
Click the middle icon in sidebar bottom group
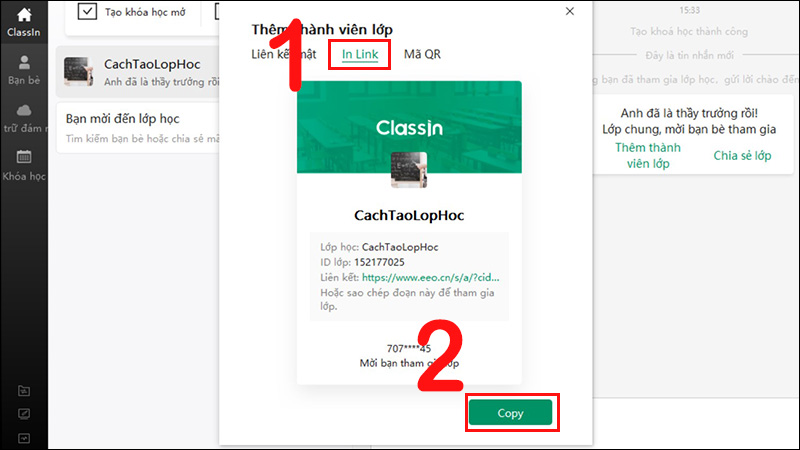(24, 414)
